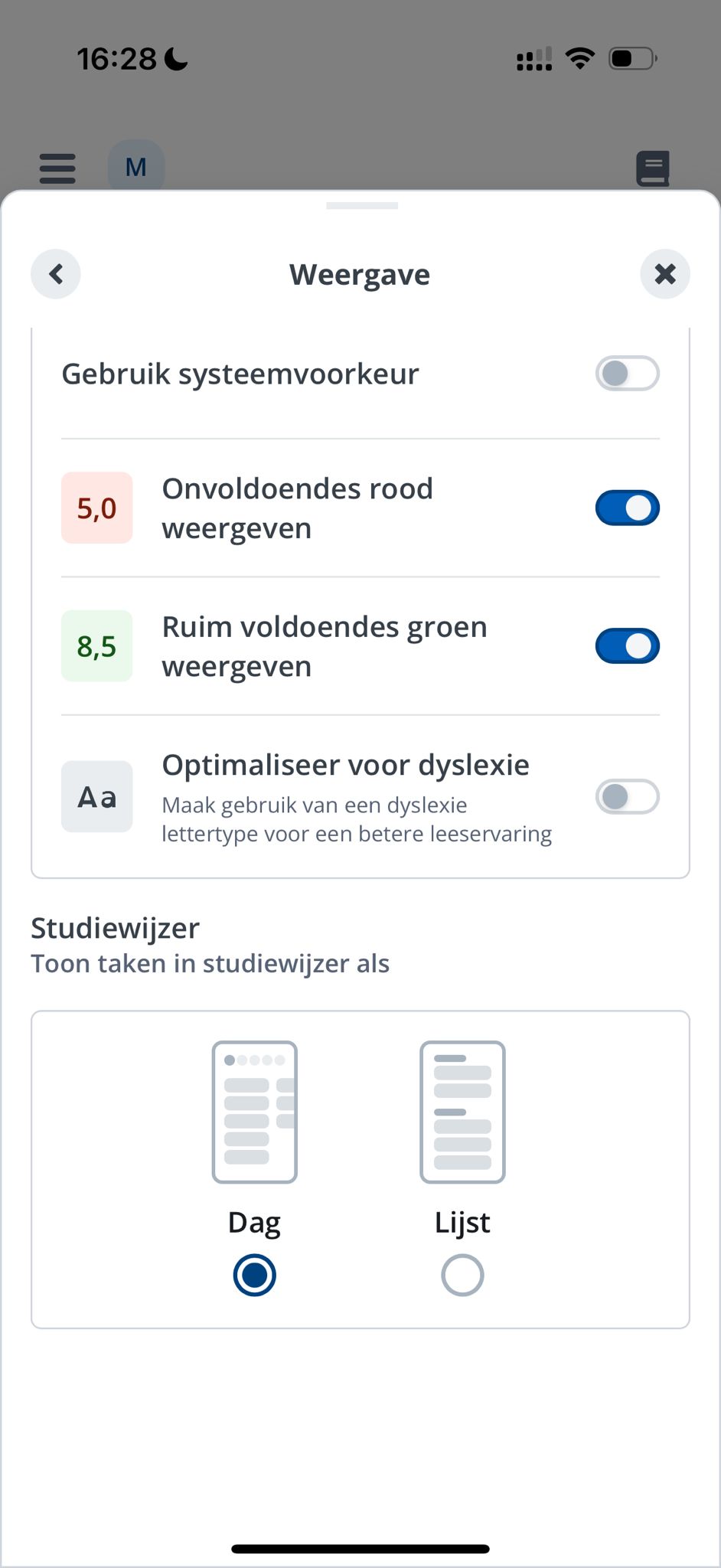Tap the Wi-Fi status bar icon

pos(580,58)
